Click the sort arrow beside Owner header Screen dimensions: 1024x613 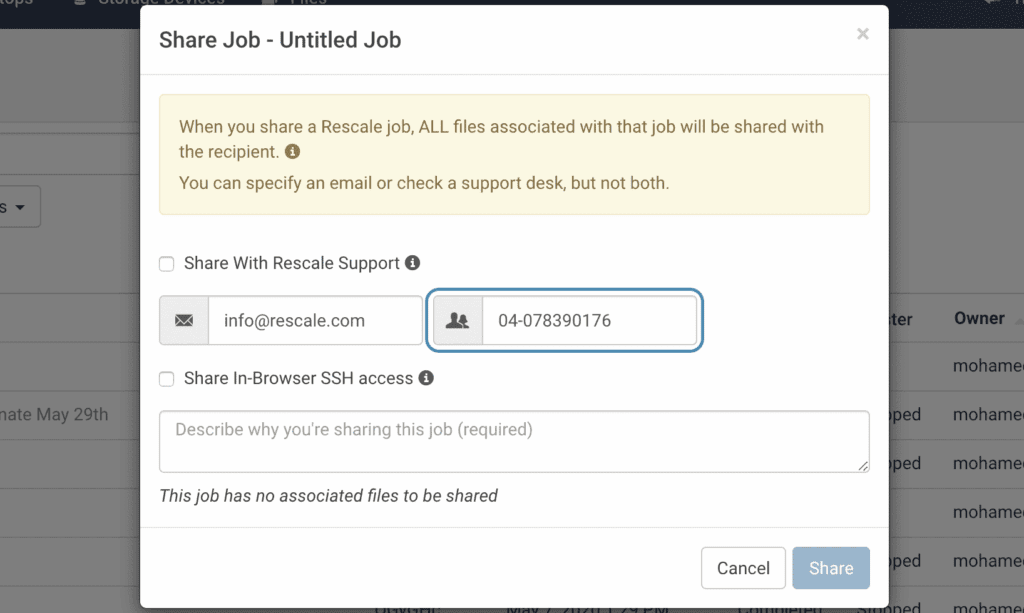click(1018, 319)
